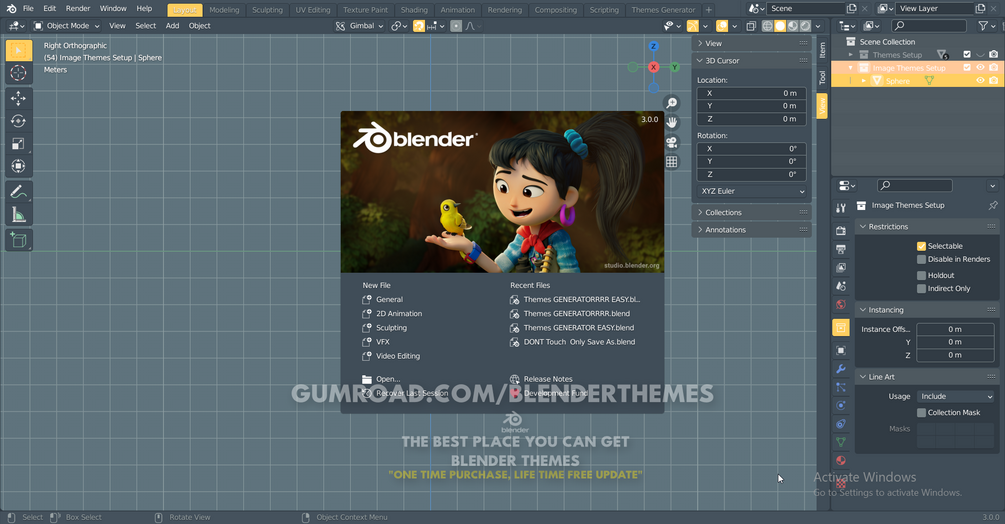Select the Add Cube tool
Image resolution: width=1005 pixels, height=524 pixels.
tap(19, 240)
